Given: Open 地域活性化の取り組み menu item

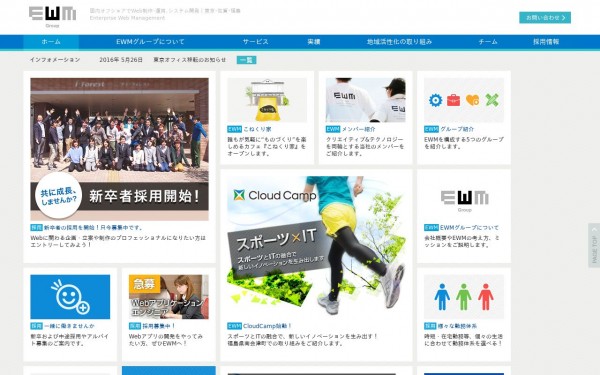Looking at the screenshot, I should click(x=399, y=42).
